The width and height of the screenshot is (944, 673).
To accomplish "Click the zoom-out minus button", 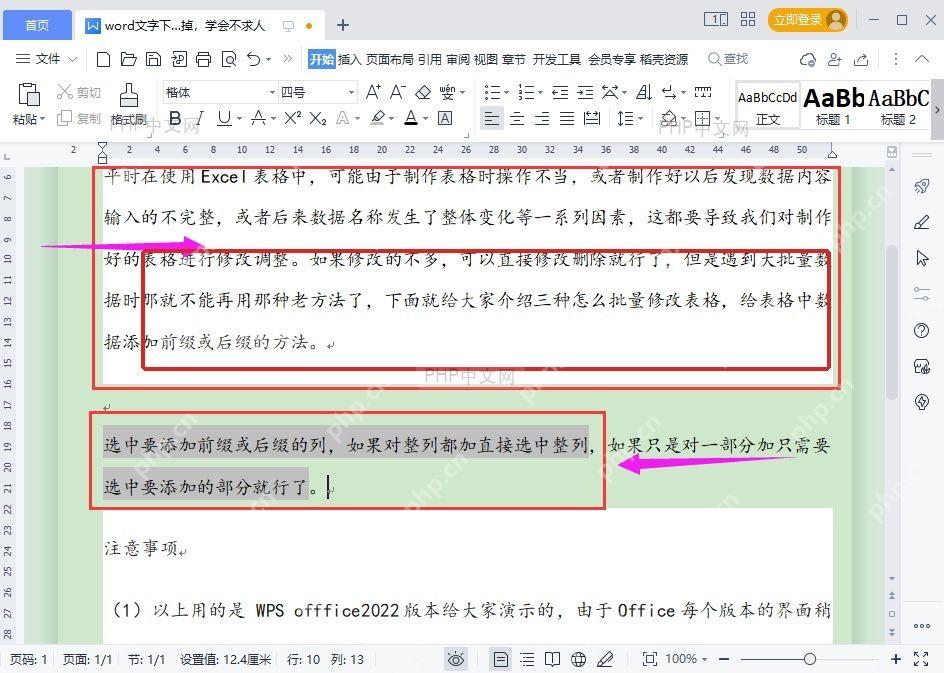I will coord(724,659).
